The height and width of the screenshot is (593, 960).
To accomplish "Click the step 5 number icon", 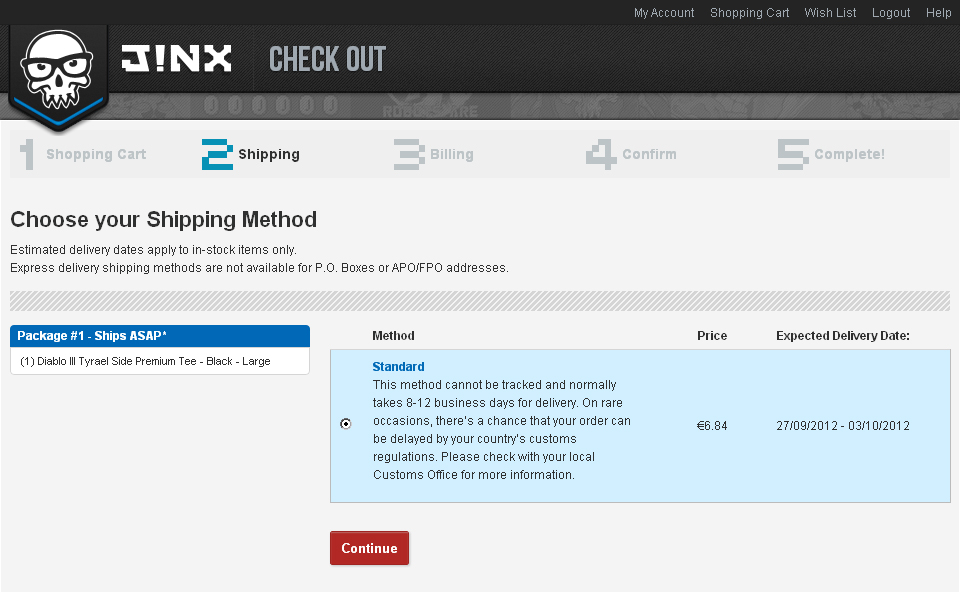I will pyautogui.click(x=793, y=154).
